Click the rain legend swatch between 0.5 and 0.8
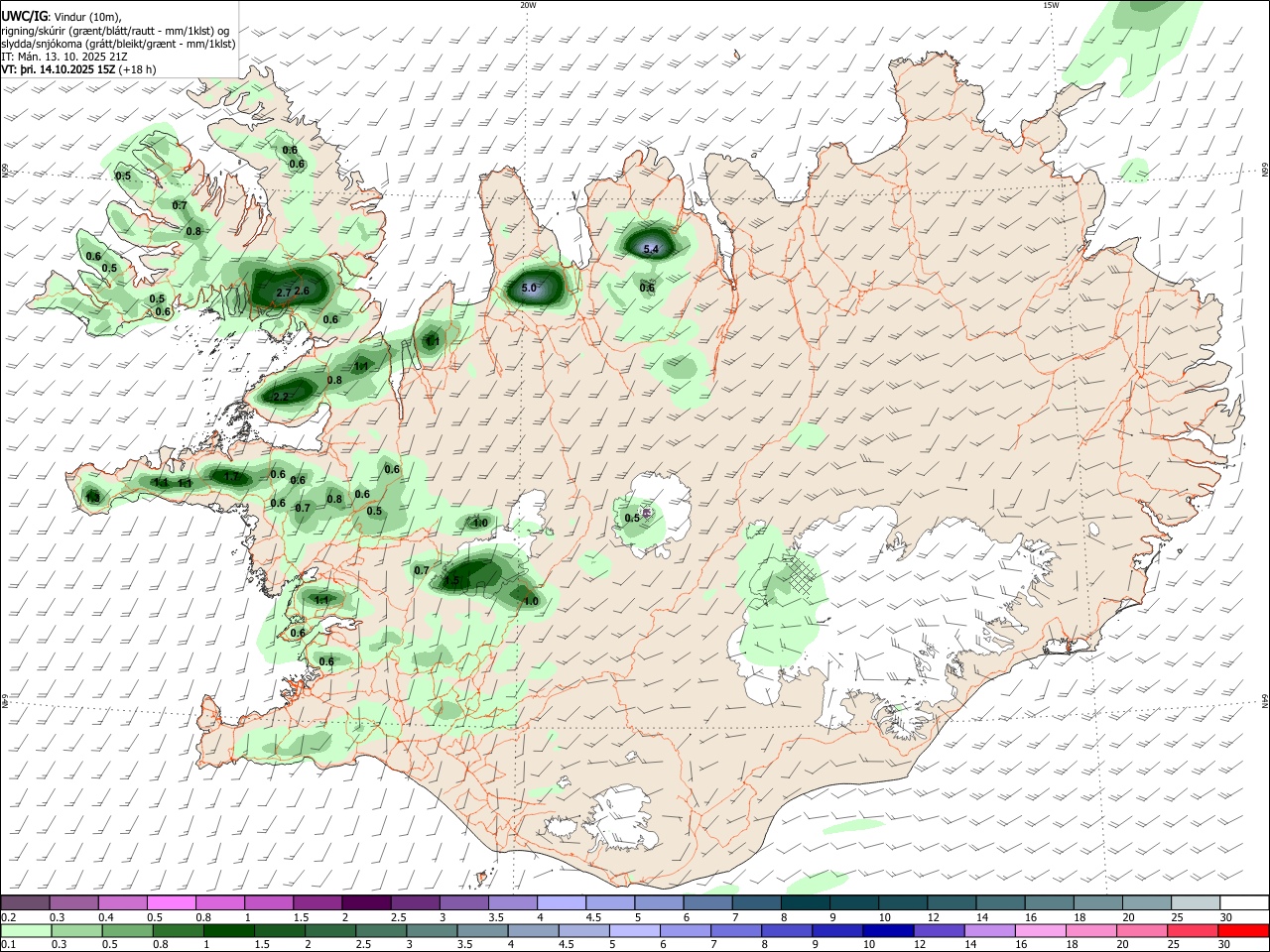This screenshot has width=1270, height=952. click(x=128, y=930)
